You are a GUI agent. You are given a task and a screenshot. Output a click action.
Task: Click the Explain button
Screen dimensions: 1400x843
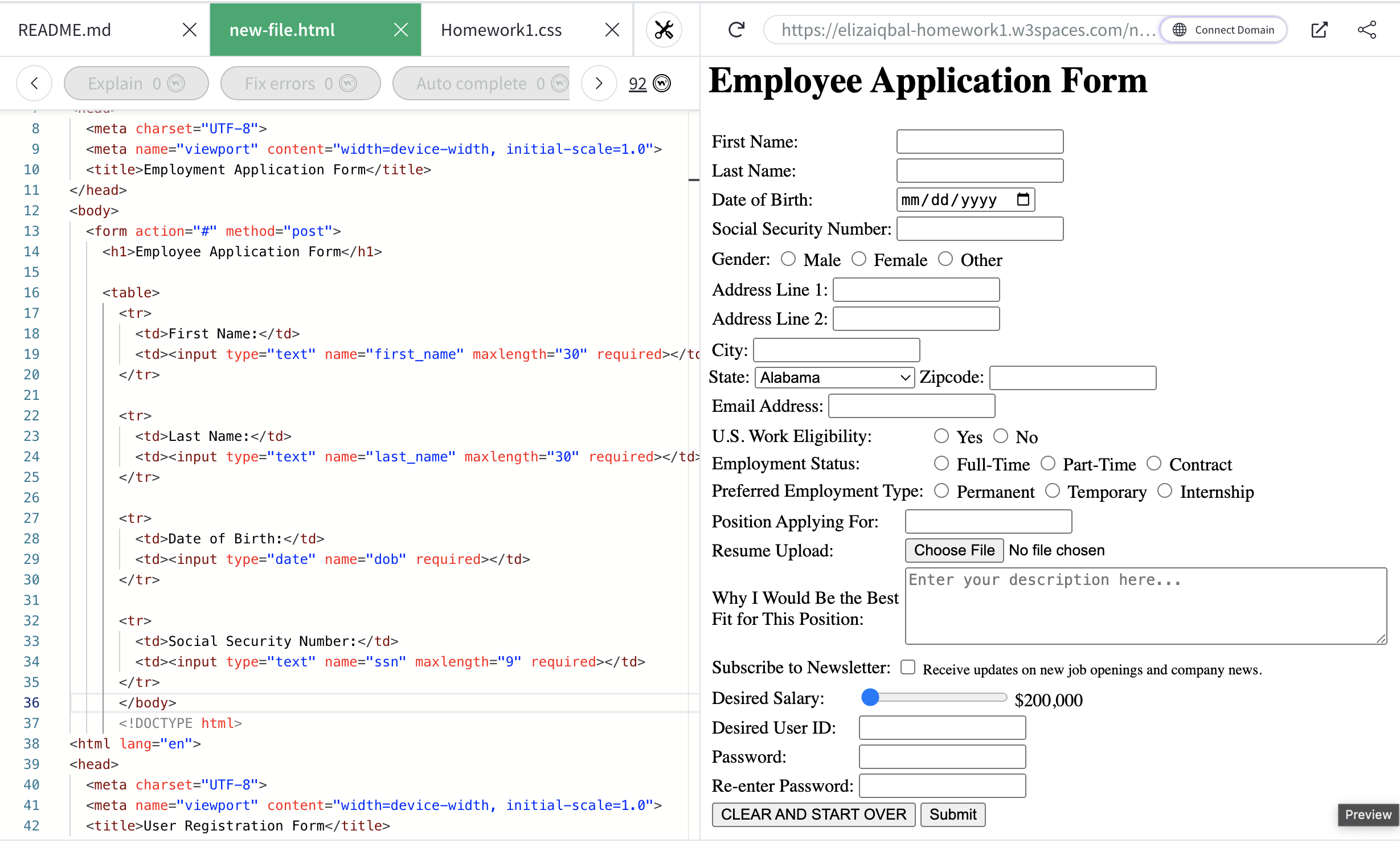(136, 83)
